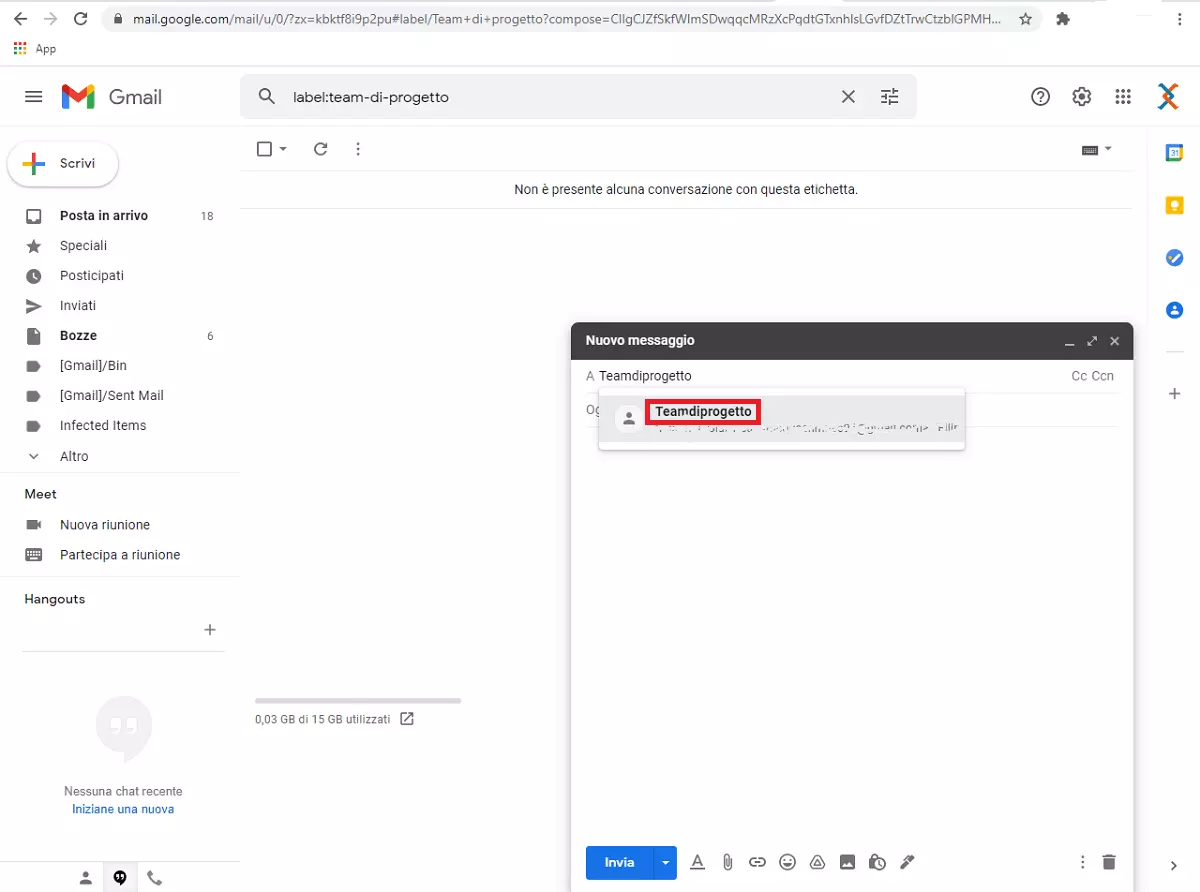Open the Contacts side panel icon
Image resolution: width=1200 pixels, height=892 pixels.
click(1175, 310)
